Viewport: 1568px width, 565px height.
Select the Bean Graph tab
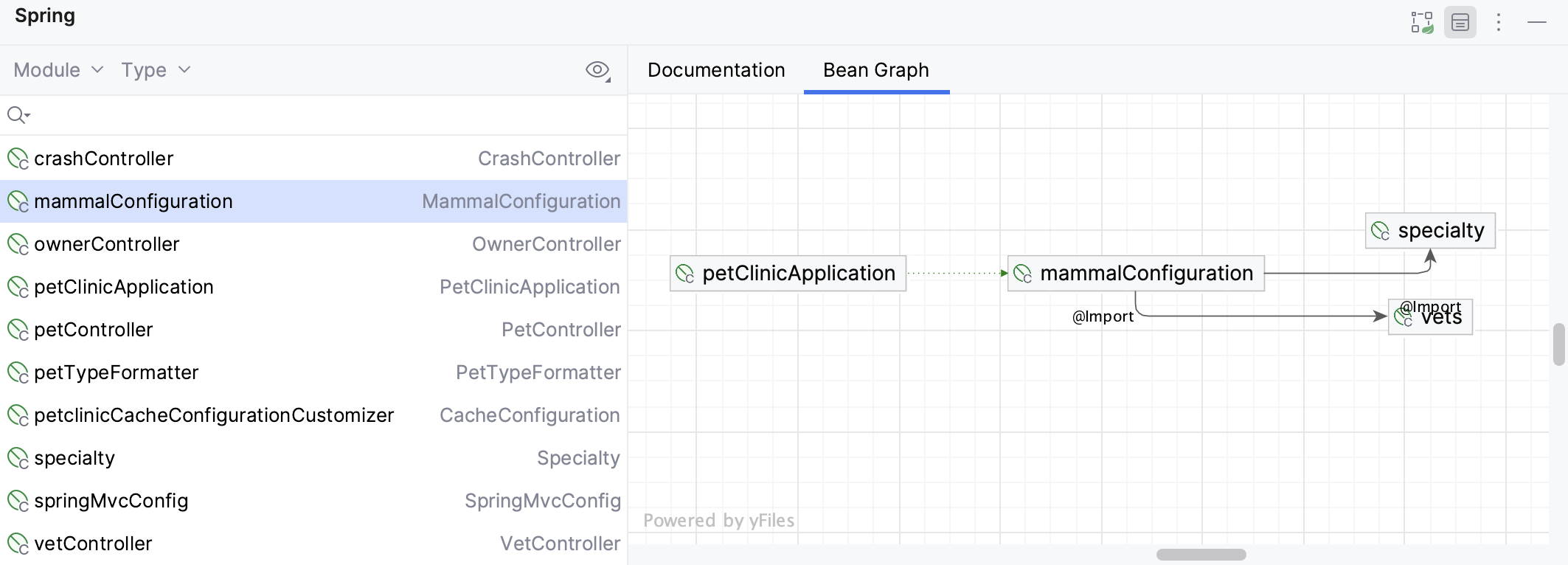[x=876, y=70]
